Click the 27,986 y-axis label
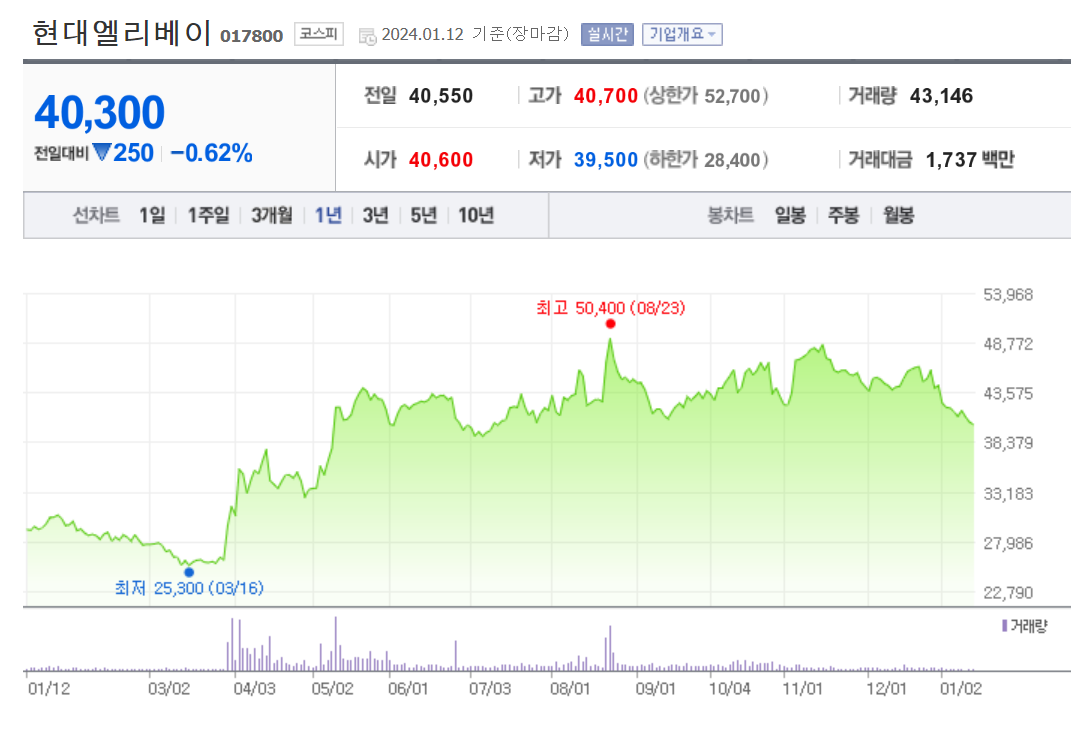Image resolution: width=1071 pixels, height=732 pixels. pyautogui.click(x=1007, y=544)
